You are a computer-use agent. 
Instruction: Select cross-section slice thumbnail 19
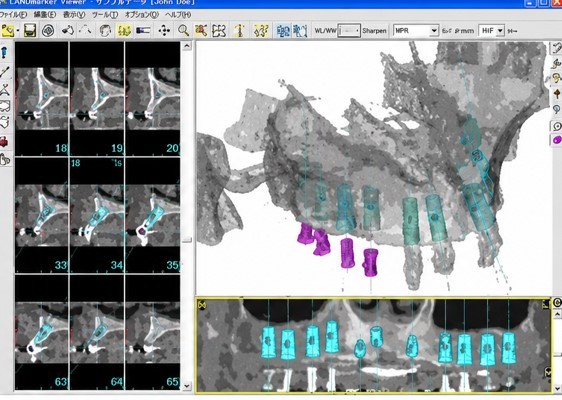click(97, 98)
